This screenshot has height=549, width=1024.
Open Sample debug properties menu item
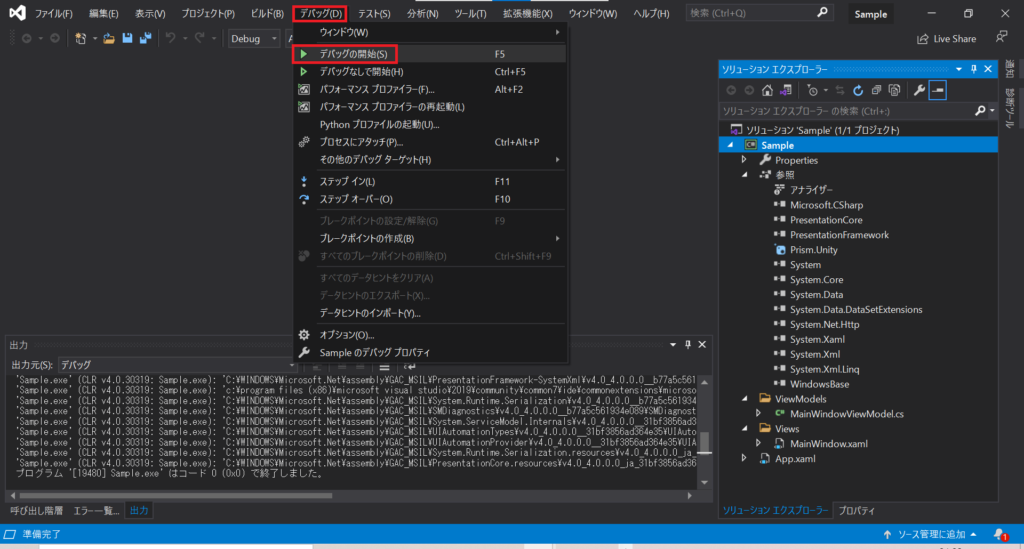[430, 353]
